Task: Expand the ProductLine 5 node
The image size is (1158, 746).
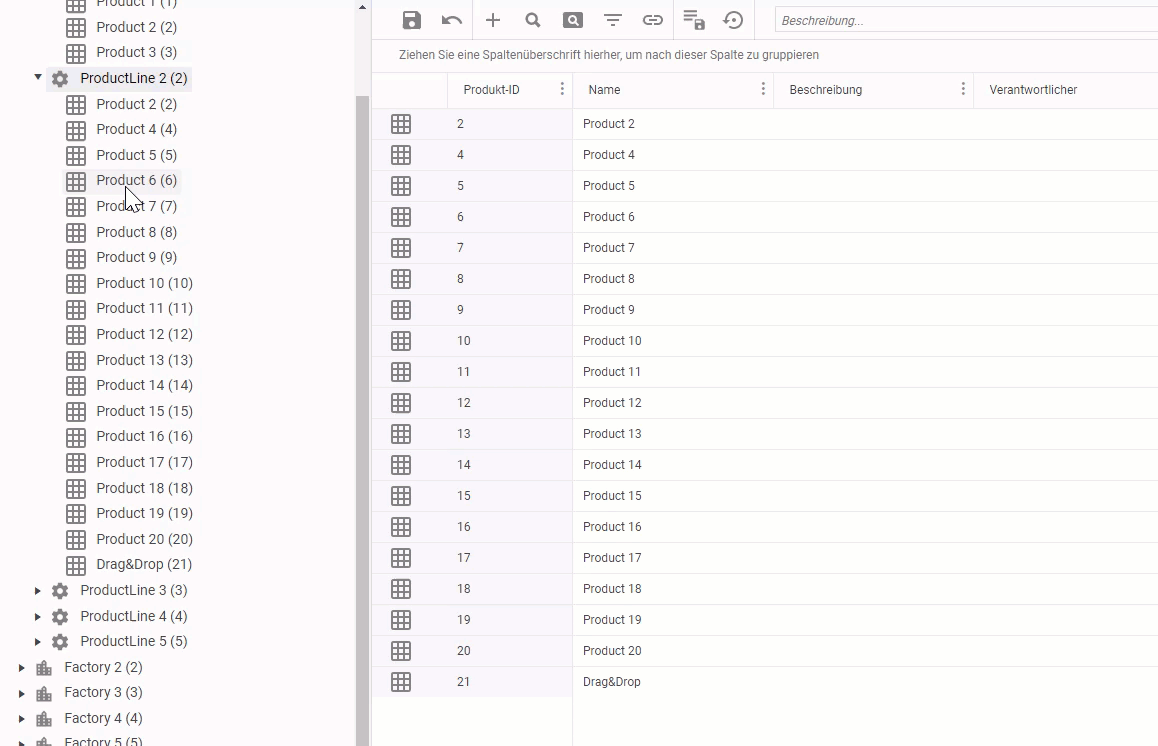Action: (x=38, y=642)
